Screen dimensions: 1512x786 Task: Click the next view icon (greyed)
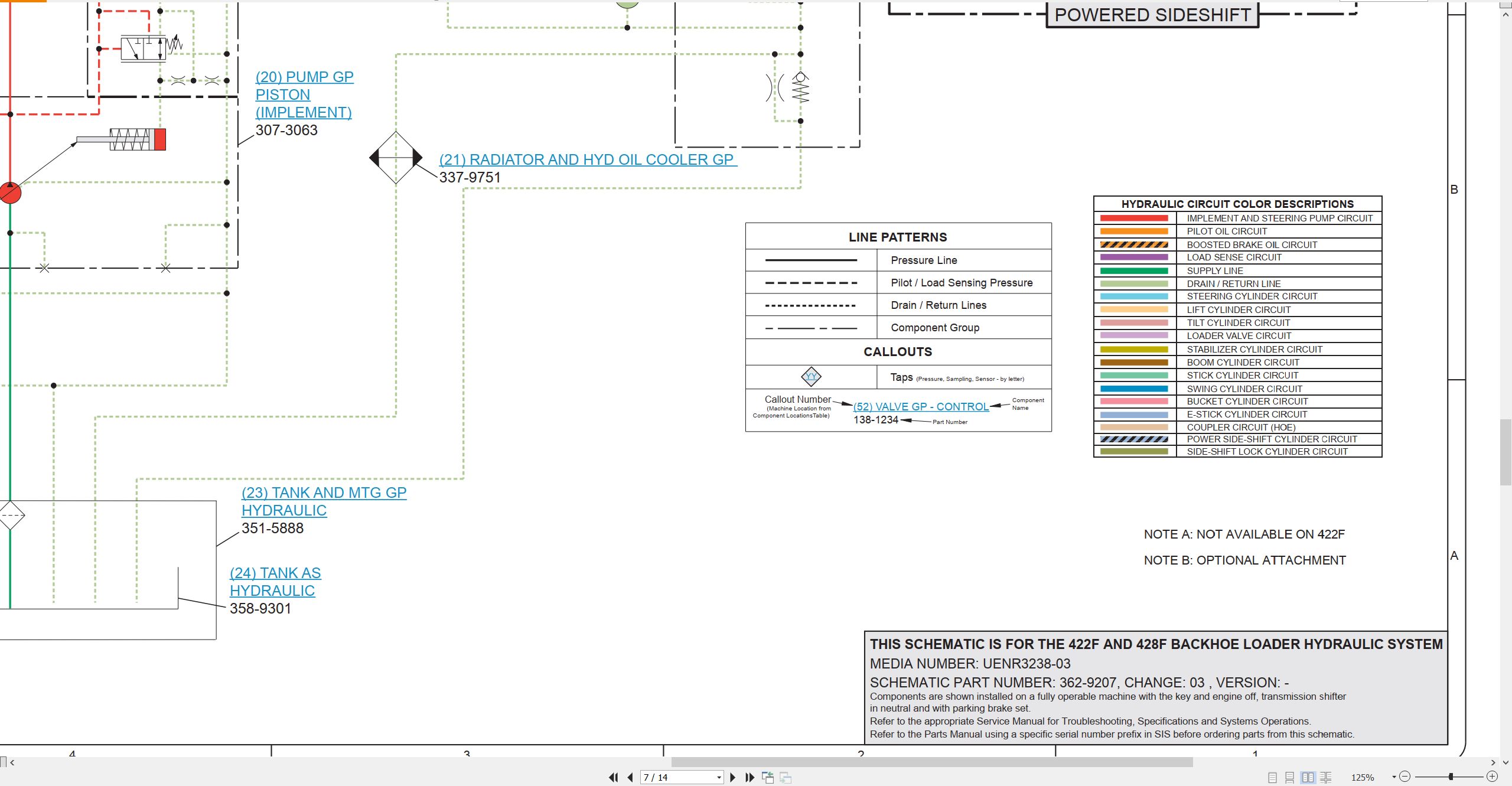pyautogui.click(x=786, y=777)
